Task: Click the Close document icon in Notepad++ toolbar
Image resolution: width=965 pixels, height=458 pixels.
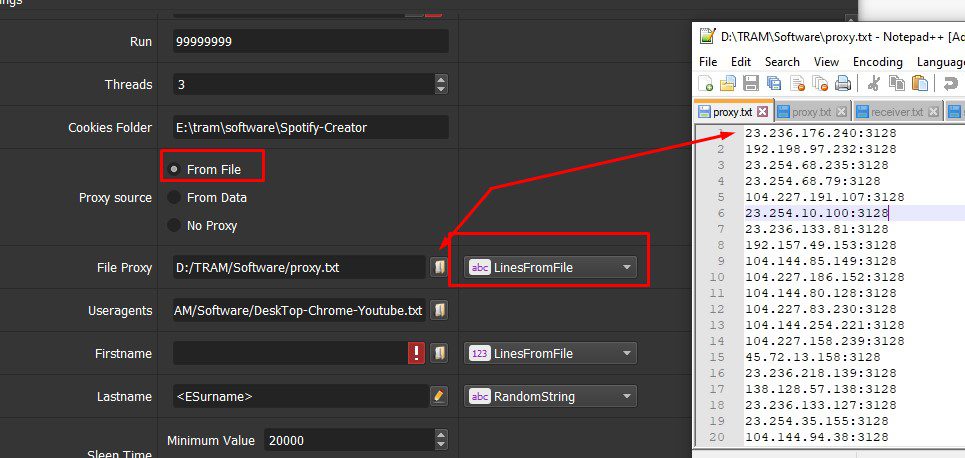Action: [798, 83]
